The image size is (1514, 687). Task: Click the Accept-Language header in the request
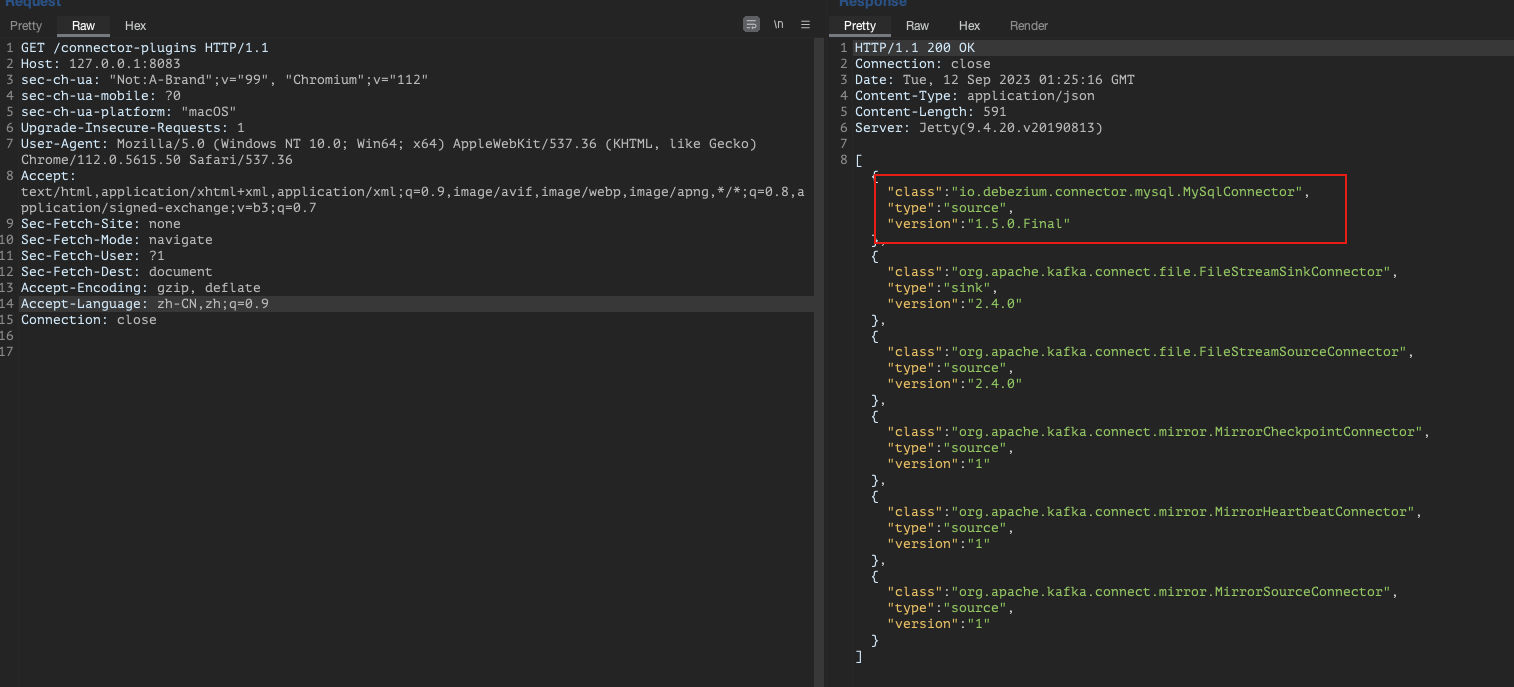145,304
